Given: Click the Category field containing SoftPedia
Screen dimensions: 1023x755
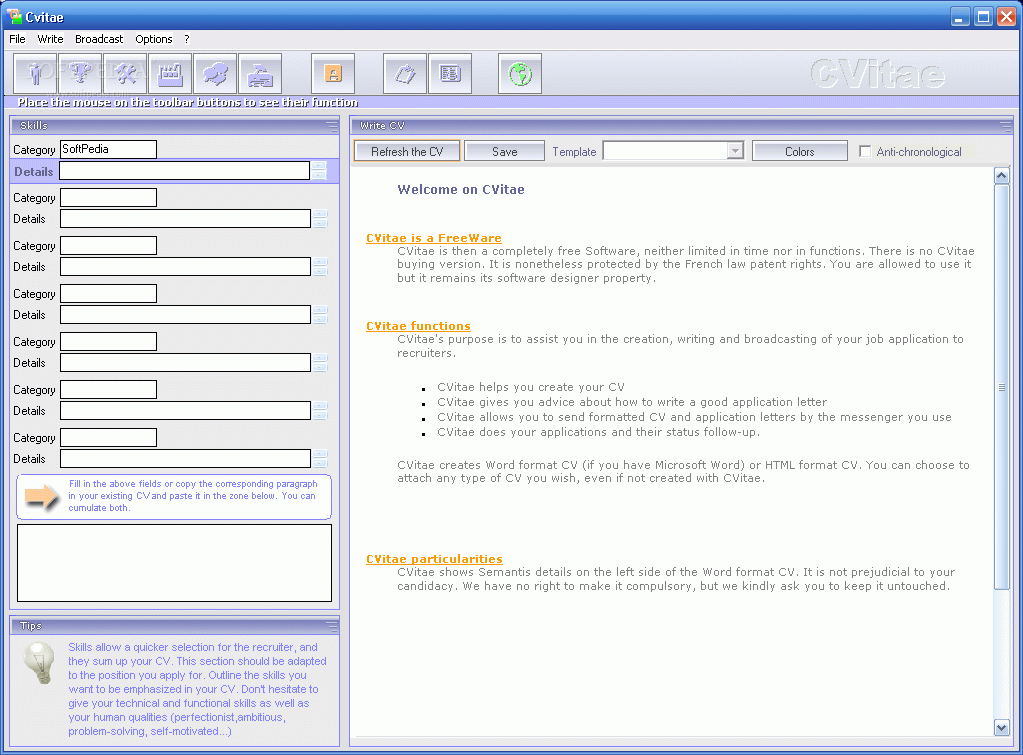Looking at the screenshot, I should (108, 149).
